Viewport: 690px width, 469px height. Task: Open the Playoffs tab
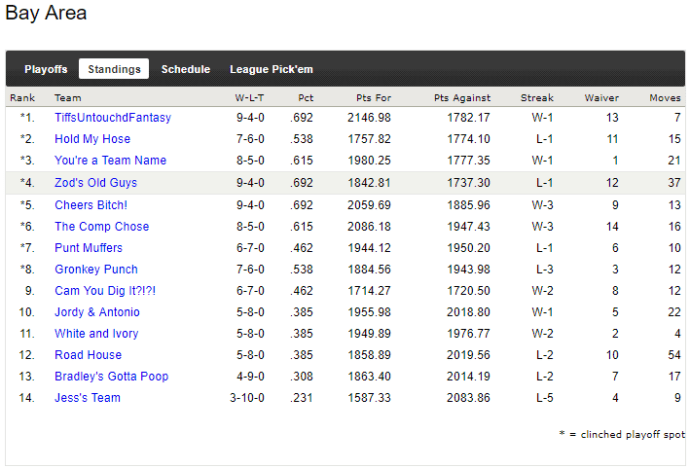coord(46,69)
